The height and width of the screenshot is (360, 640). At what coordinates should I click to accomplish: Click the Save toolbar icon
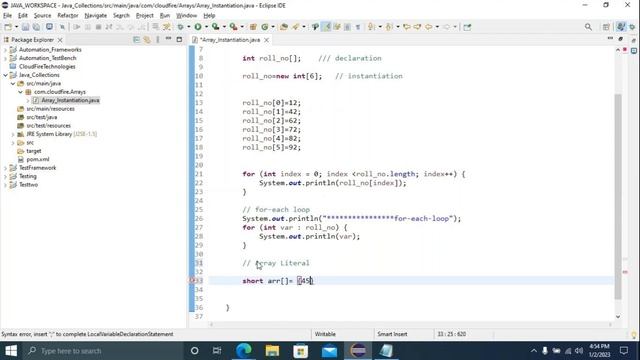click(x=25, y=27)
